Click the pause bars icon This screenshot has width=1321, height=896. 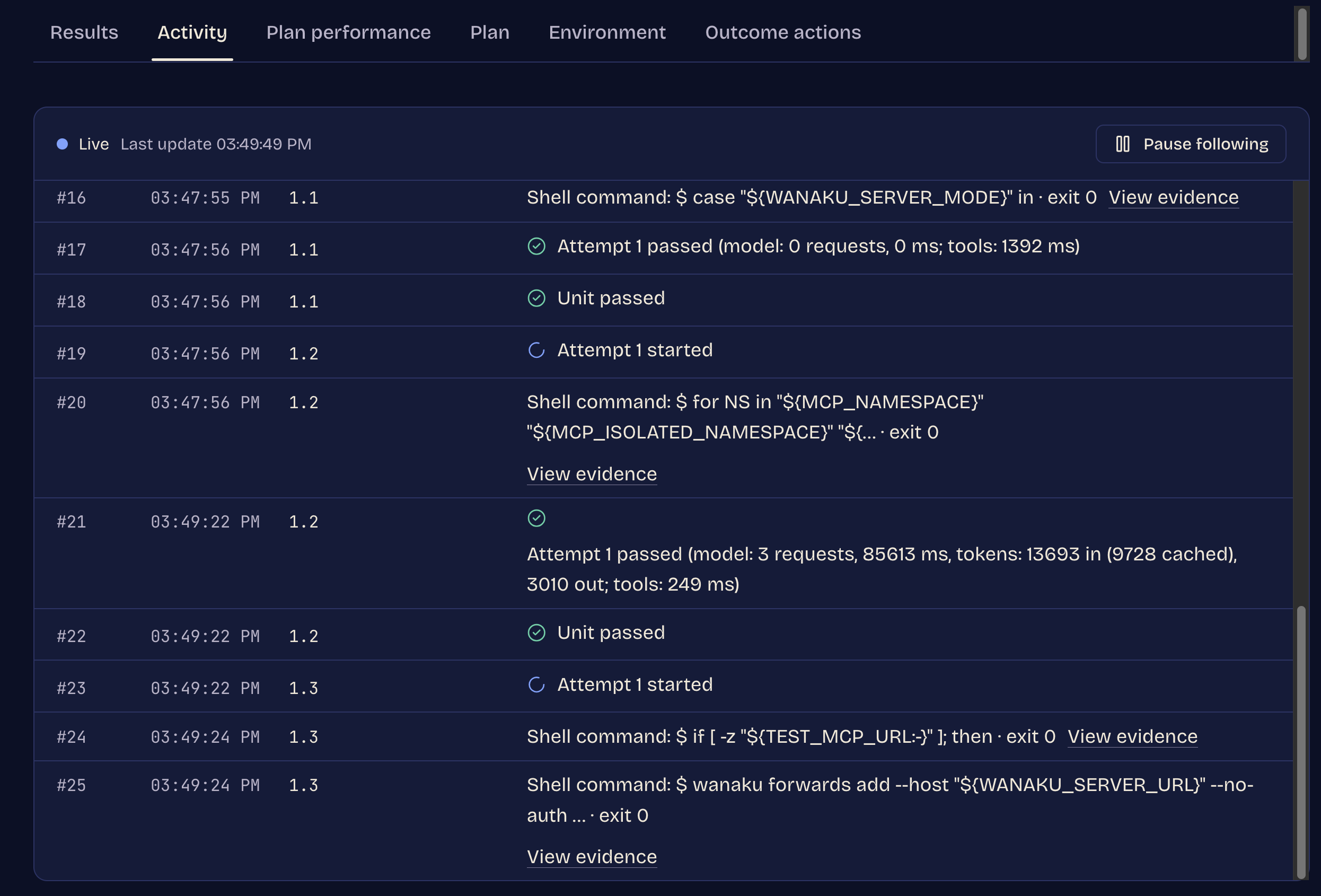pyautogui.click(x=1122, y=144)
